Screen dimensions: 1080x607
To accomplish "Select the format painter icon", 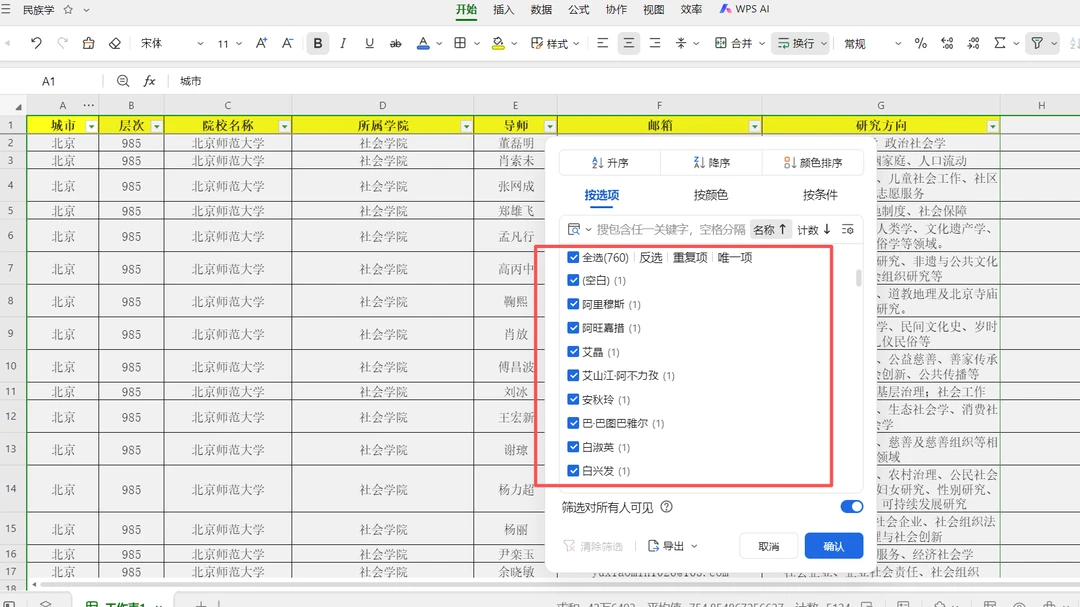I will point(88,44).
